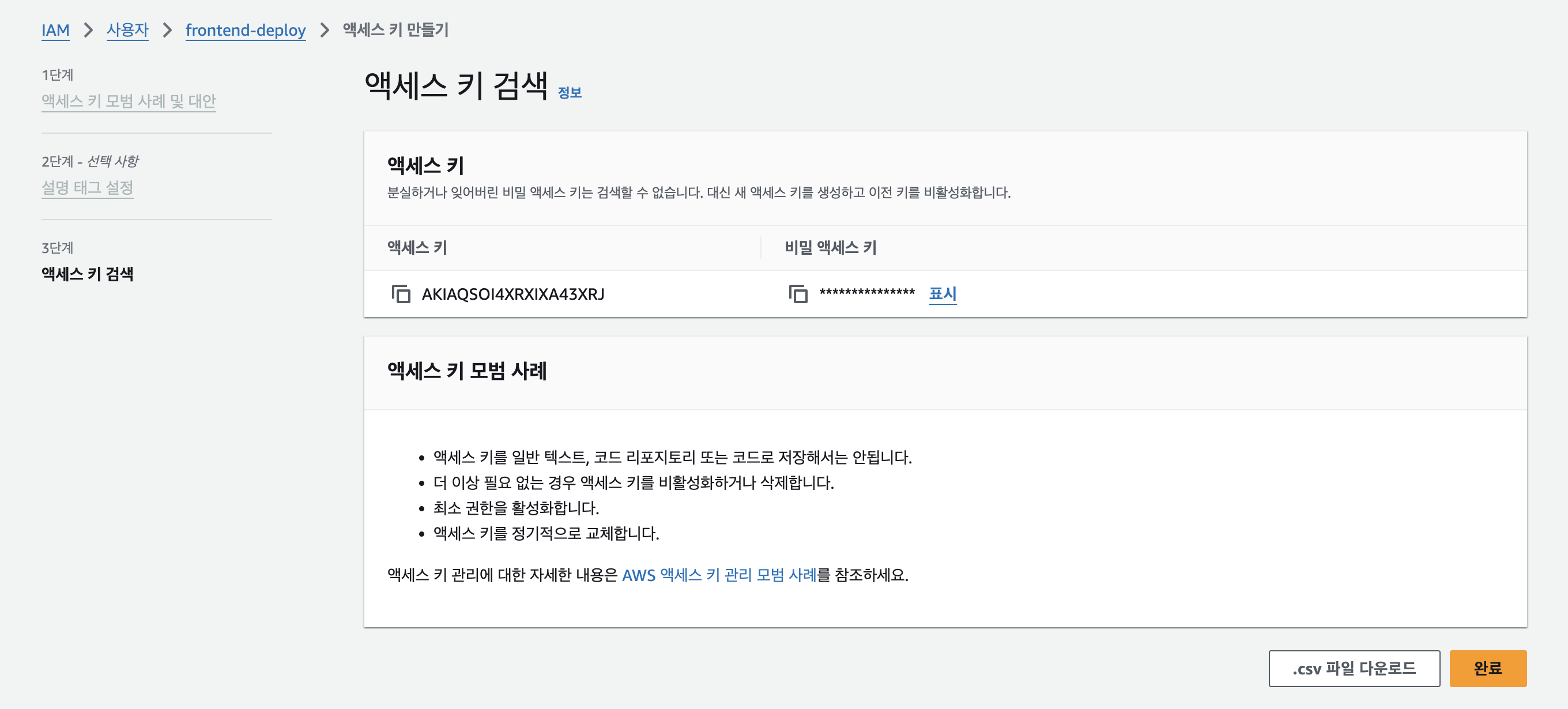Download the .csv 파일 다운로드 button
Viewport: 1568px width, 709px height.
[1354, 668]
